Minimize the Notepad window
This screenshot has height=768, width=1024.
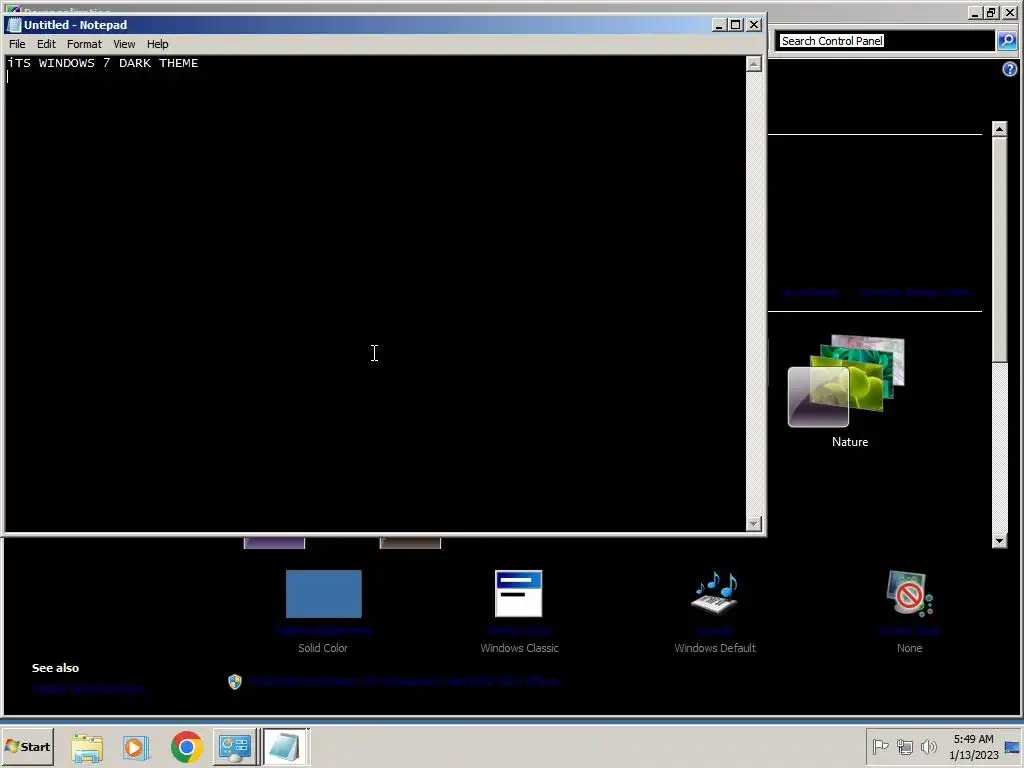click(720, 25)
